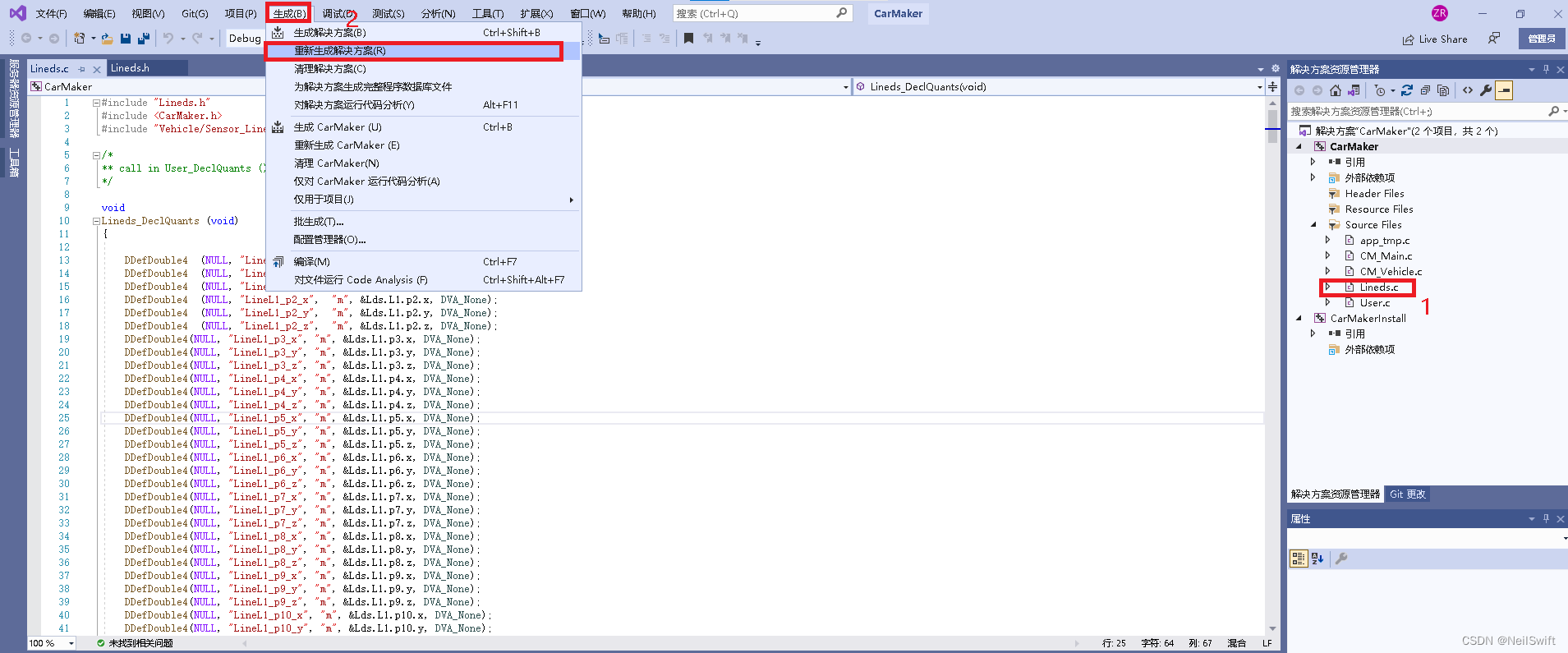Open the 视图(V) menu
Image resolution: width=1568 pixels, height=653 pixels.
[x=148, y=13]
